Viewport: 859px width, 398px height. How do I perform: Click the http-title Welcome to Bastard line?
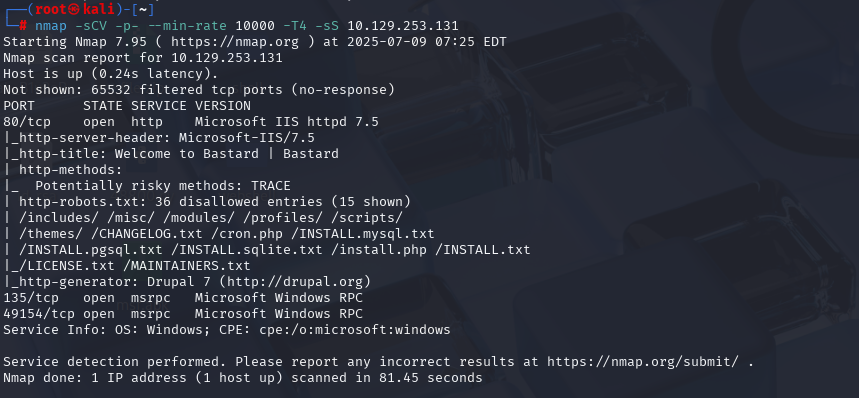171,154
